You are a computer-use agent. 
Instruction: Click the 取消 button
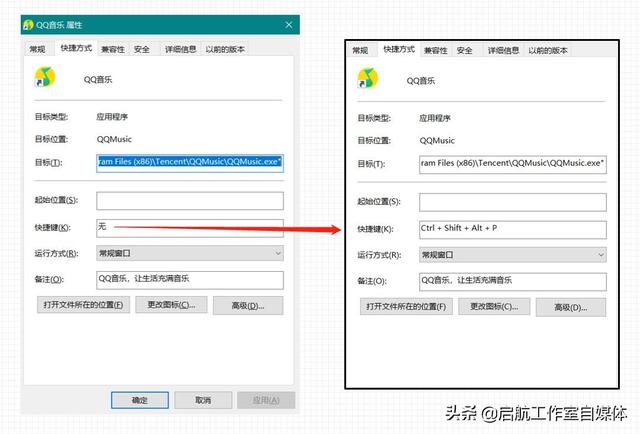pyautogui.click(x=203, y=400)
